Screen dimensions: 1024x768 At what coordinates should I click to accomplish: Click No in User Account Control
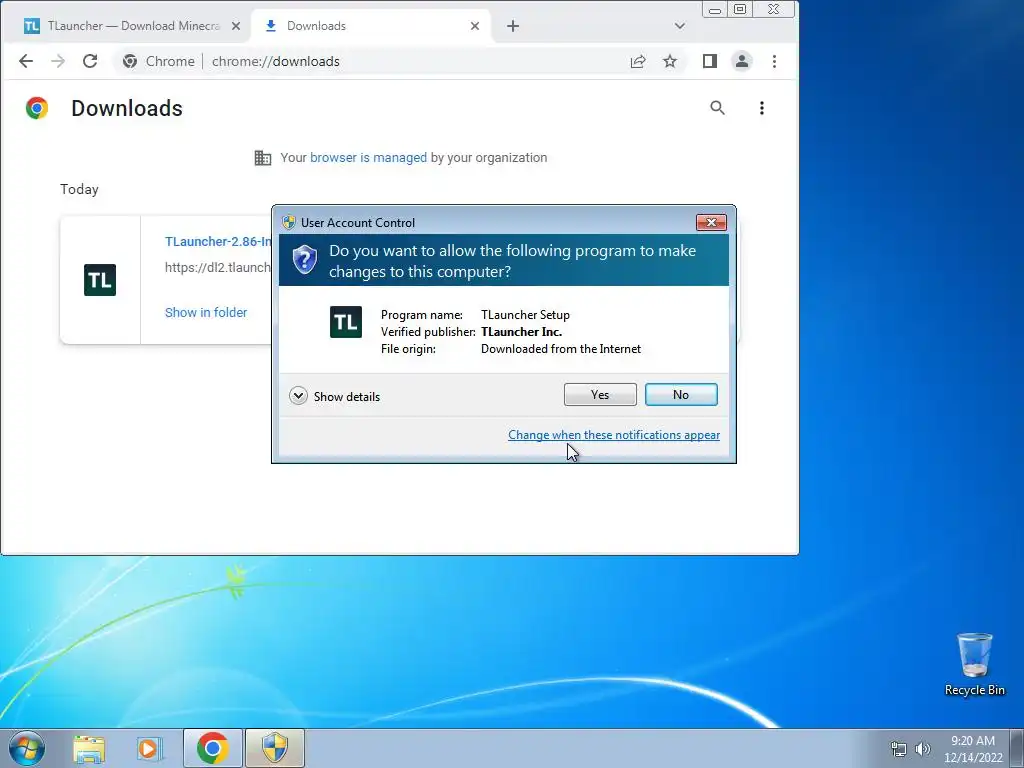(681, 394)
